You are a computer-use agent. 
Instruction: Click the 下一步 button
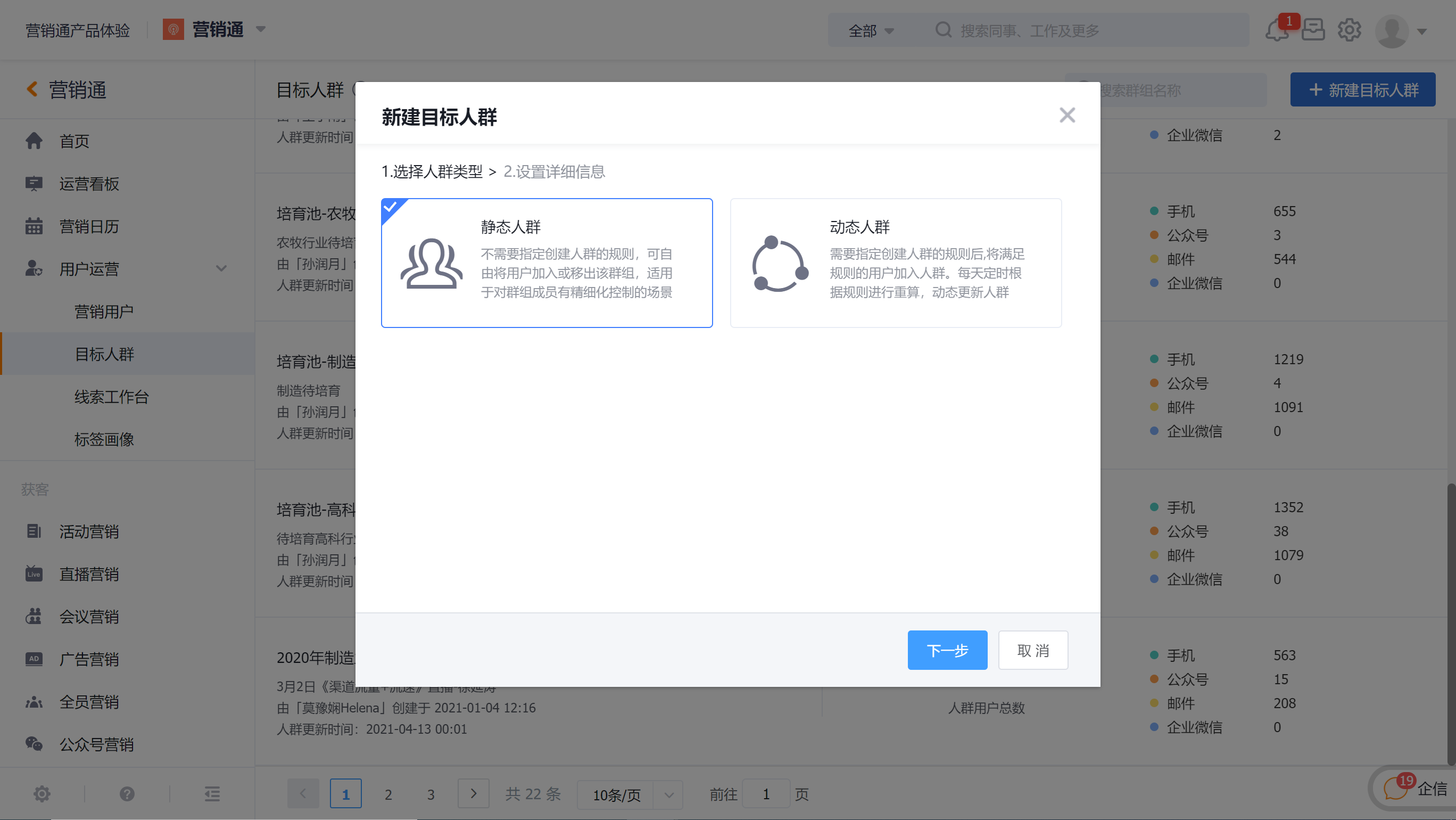pos(947,650)
